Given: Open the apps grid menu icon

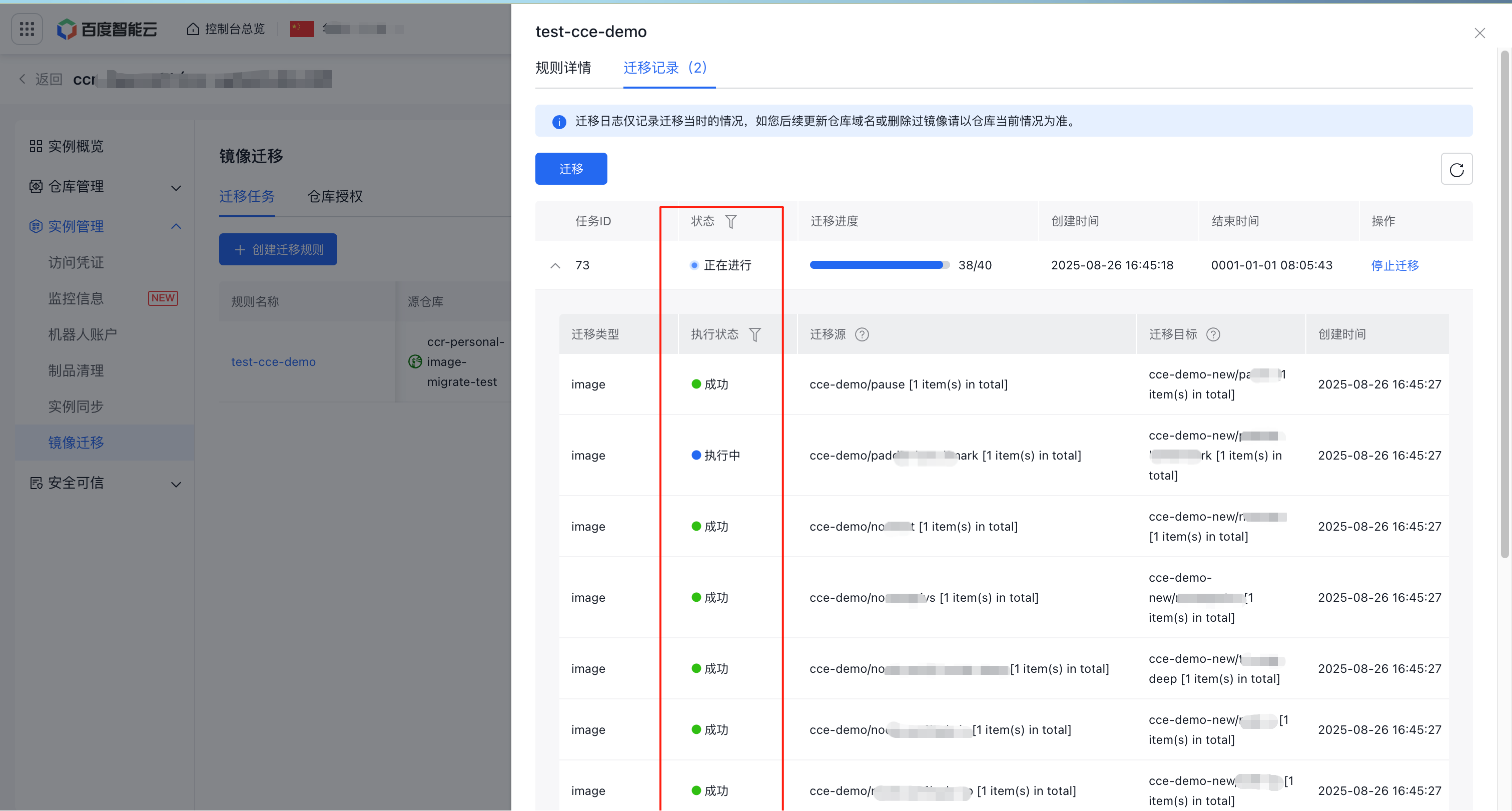Looking at the screenshot, I should point(27,29).
